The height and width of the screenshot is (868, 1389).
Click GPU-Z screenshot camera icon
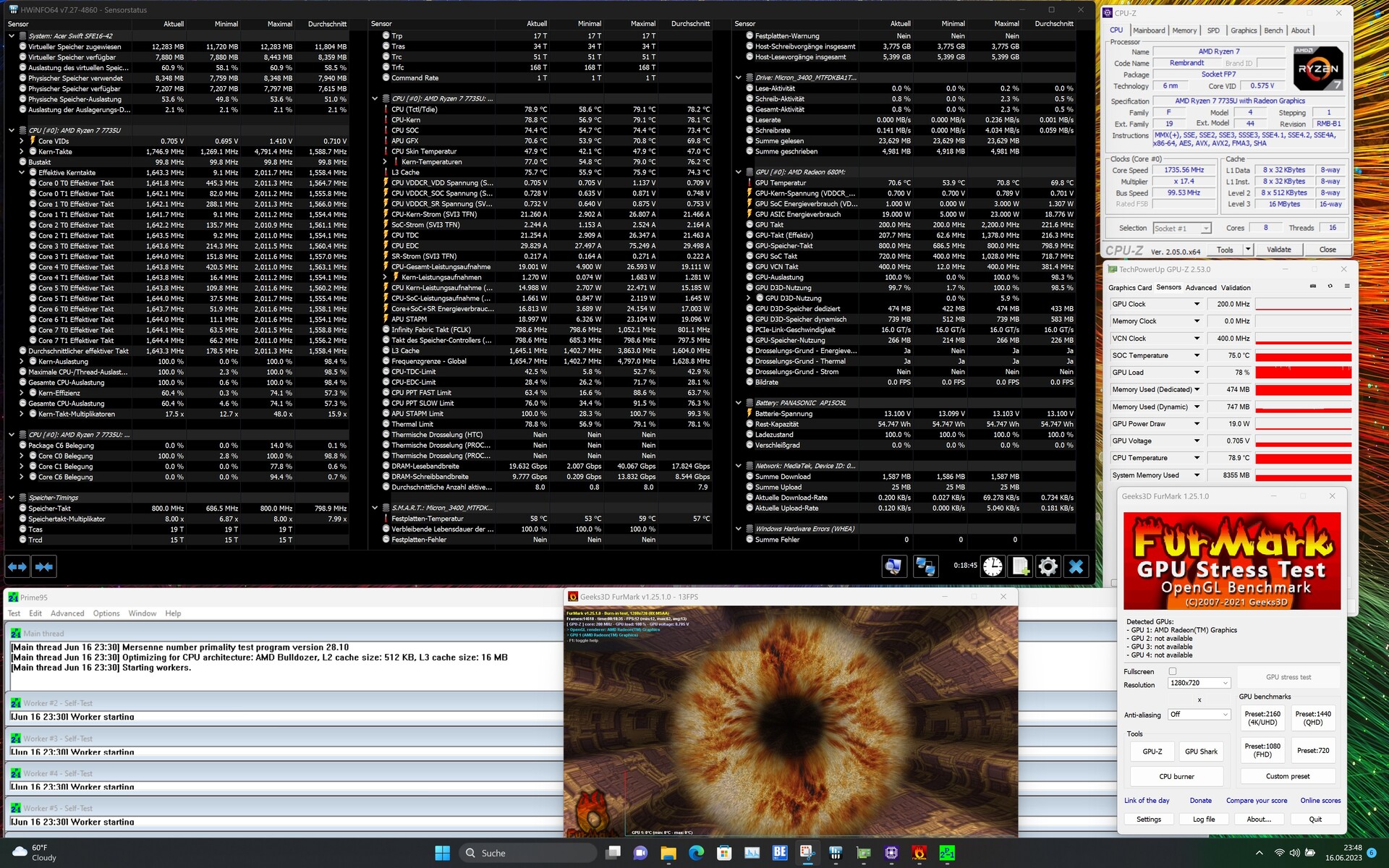1313,286
